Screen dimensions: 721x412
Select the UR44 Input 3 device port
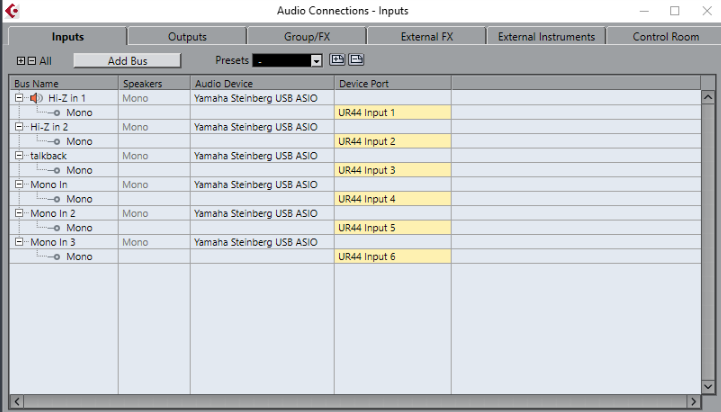pos(393,170)
